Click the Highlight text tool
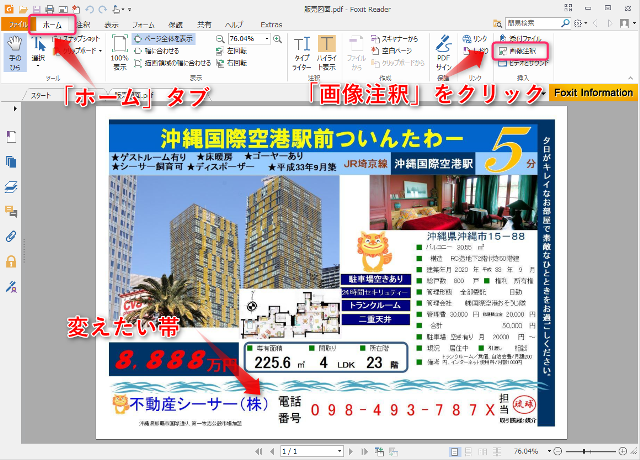 pos(327,50)
